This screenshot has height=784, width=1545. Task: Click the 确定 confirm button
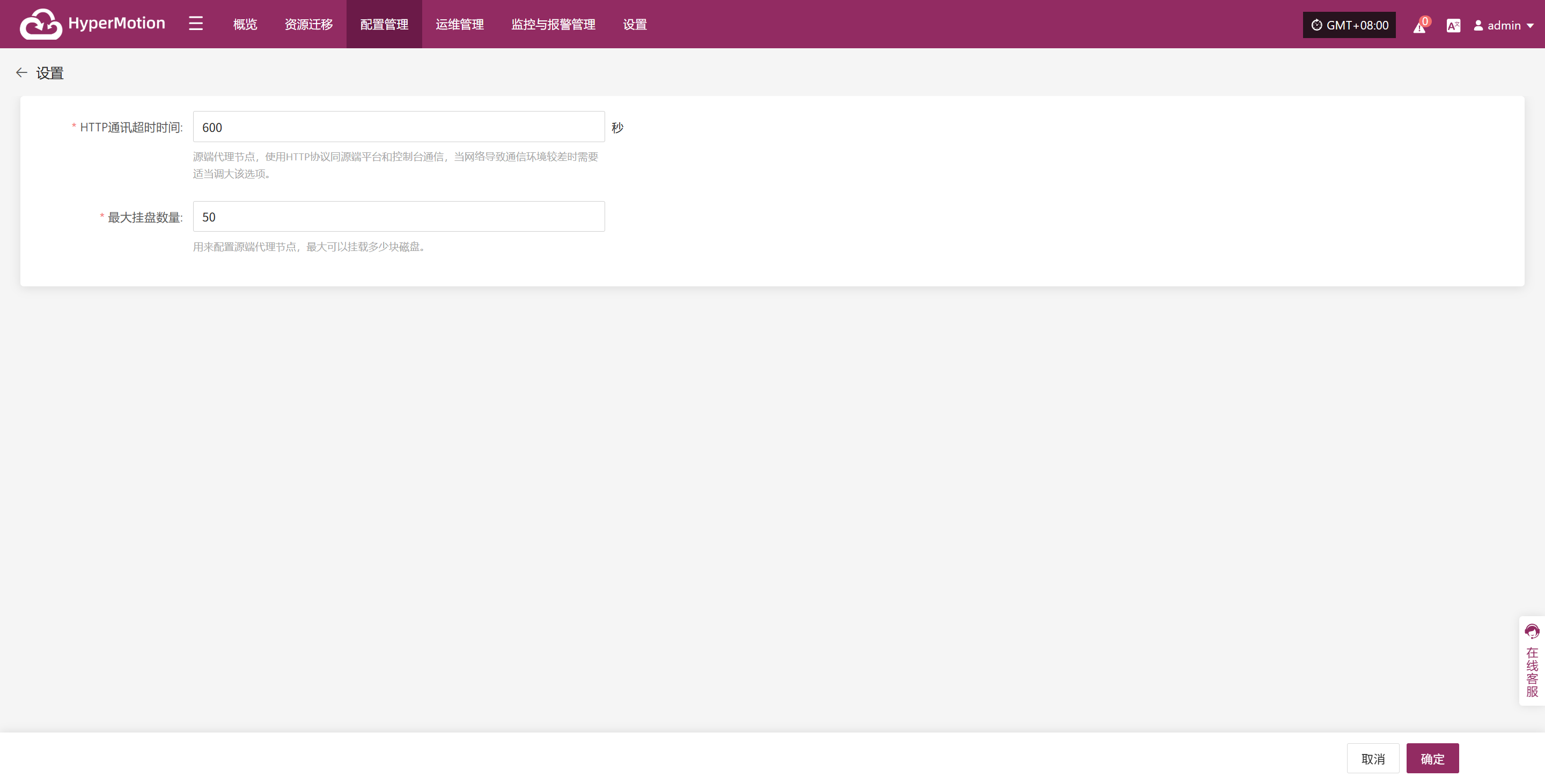click(1432, 758)
